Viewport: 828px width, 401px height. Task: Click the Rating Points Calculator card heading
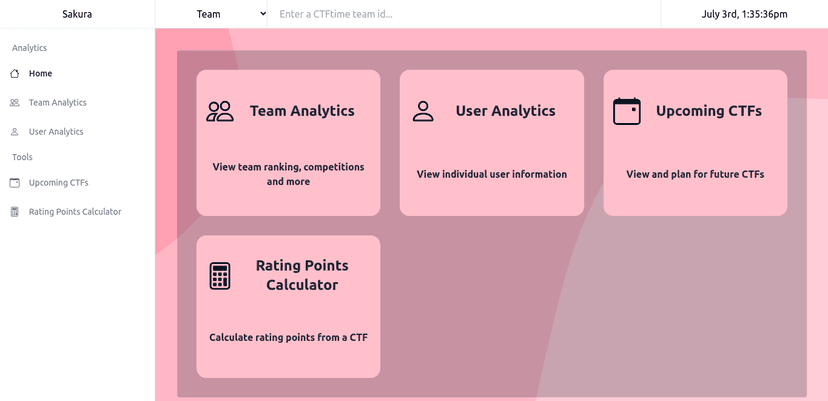[x=302, y=275]
